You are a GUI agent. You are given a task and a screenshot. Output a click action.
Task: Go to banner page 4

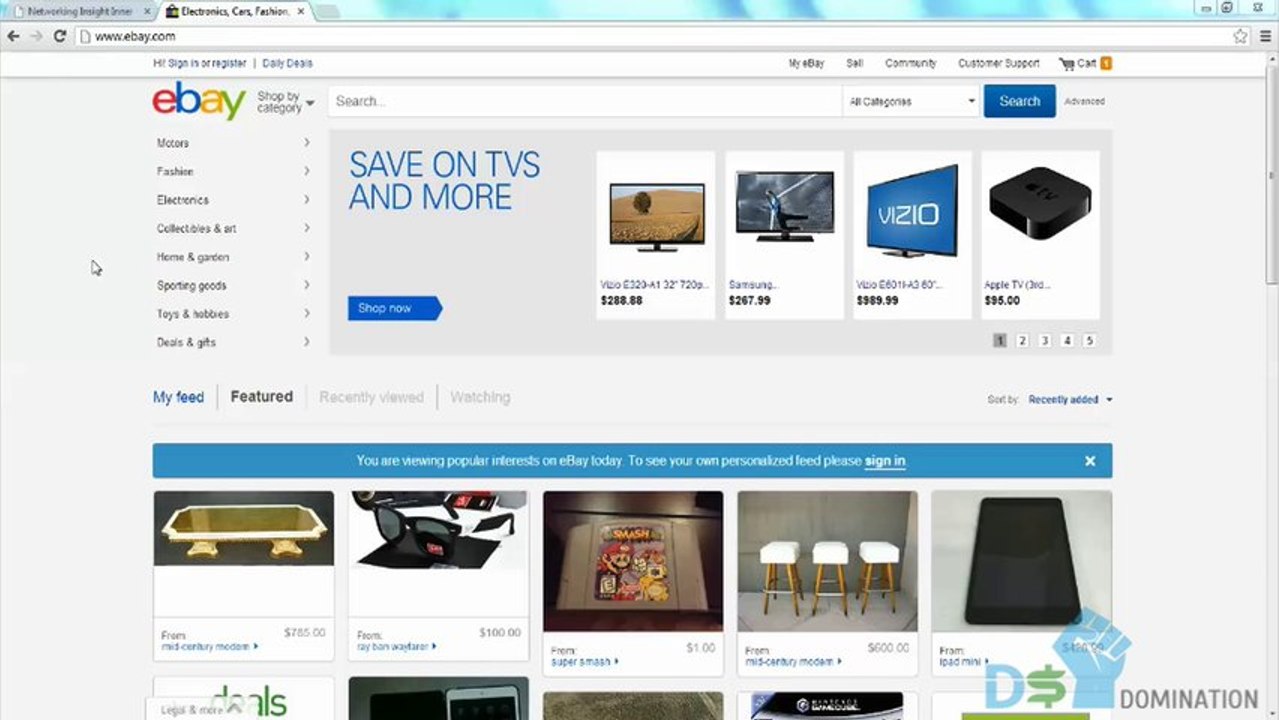point(1067,340)
